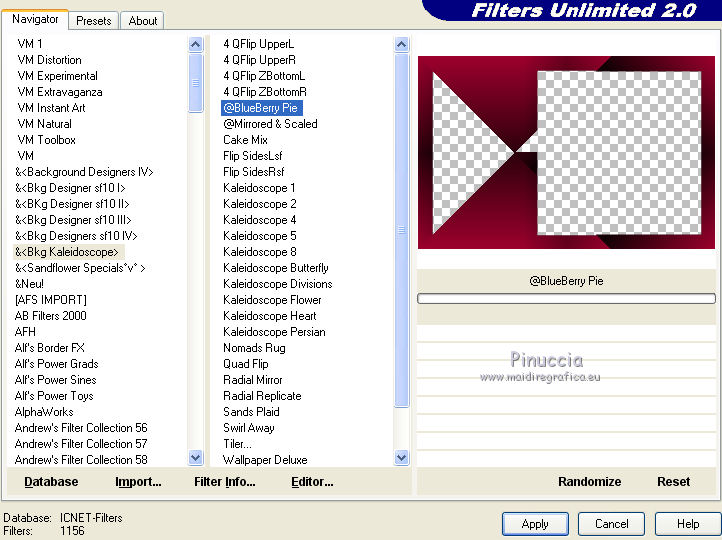
Task: Choose @BlueBerry Pie filter
Action: pyautogui.click(x=262, y=108)
